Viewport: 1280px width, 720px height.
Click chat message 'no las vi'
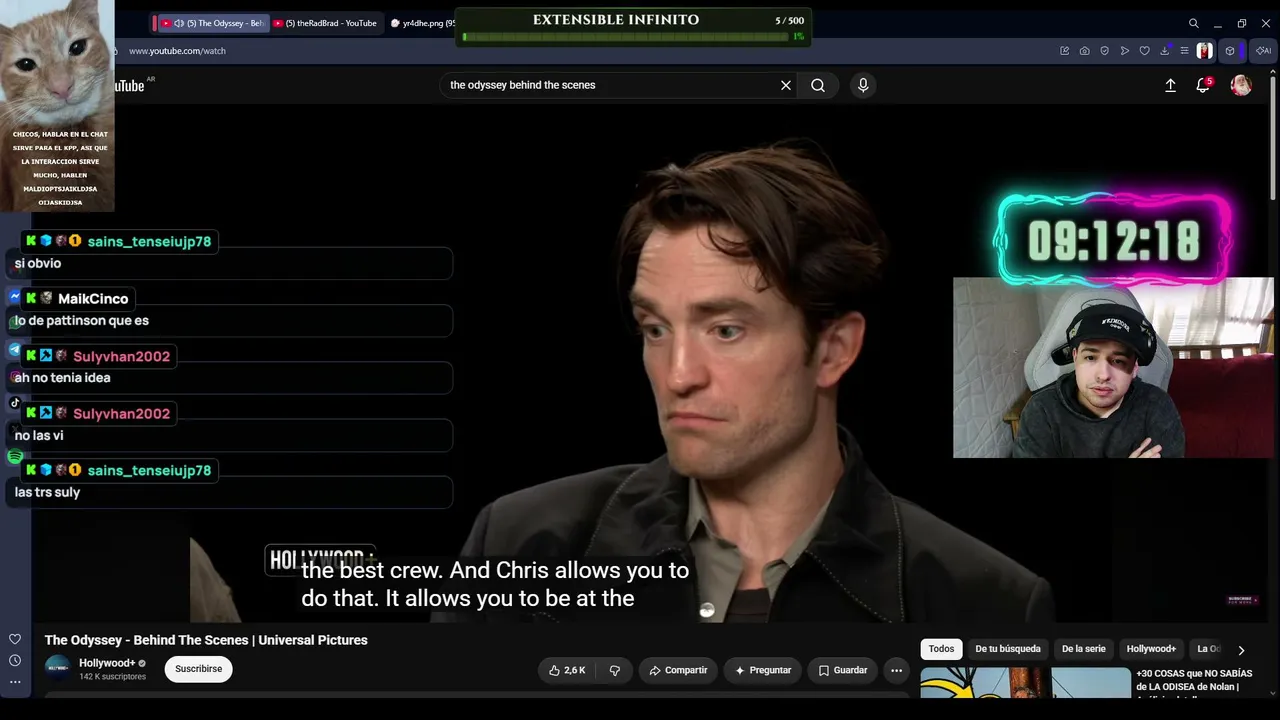click(39, 436)
